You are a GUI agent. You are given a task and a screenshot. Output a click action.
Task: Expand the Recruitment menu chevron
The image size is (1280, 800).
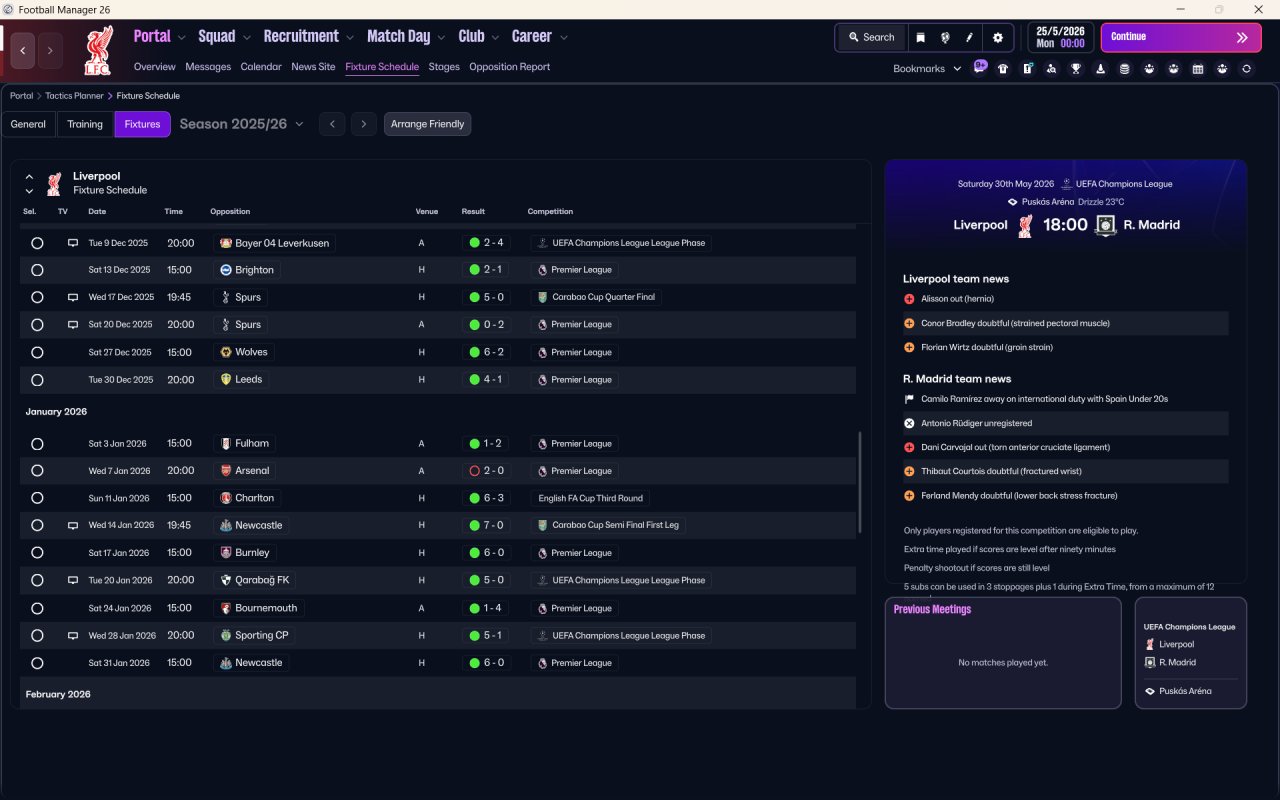coord(349,38)
